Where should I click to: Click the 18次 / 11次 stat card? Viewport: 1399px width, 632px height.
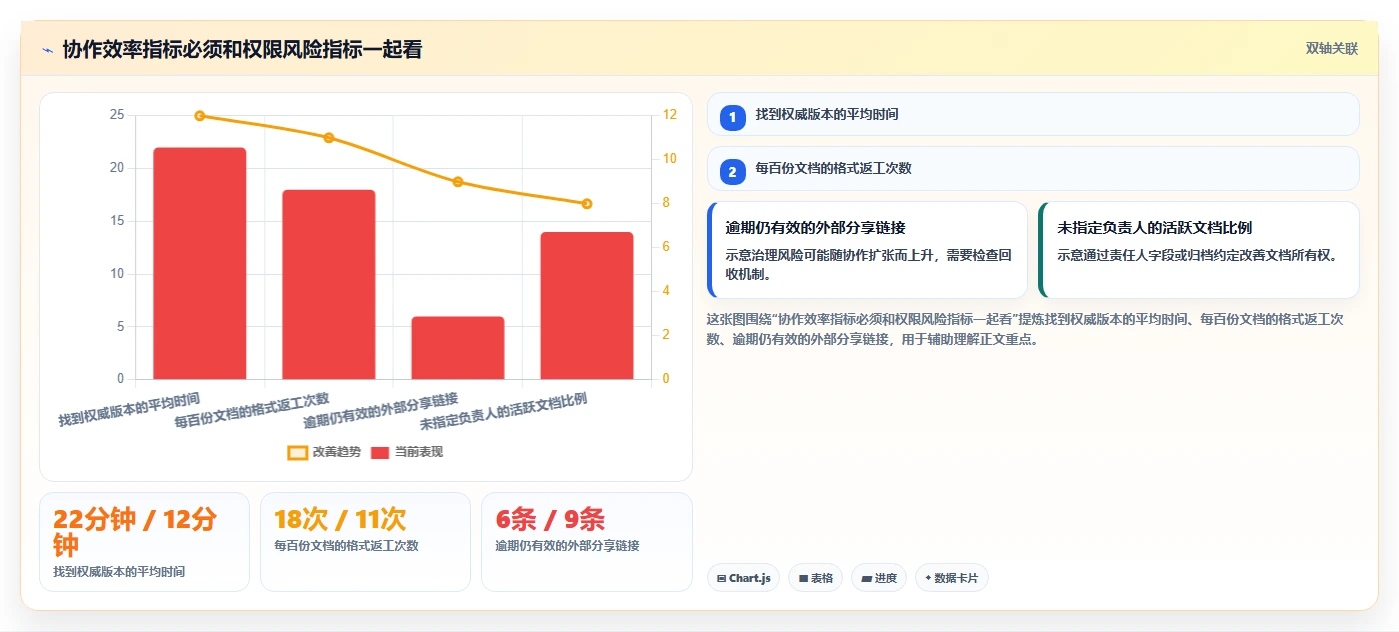click(x=365, y=542)
